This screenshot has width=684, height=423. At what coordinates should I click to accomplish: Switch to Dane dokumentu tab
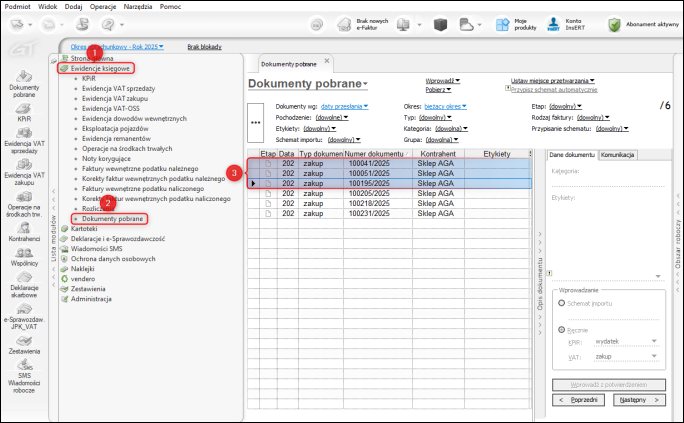point(572,155)
